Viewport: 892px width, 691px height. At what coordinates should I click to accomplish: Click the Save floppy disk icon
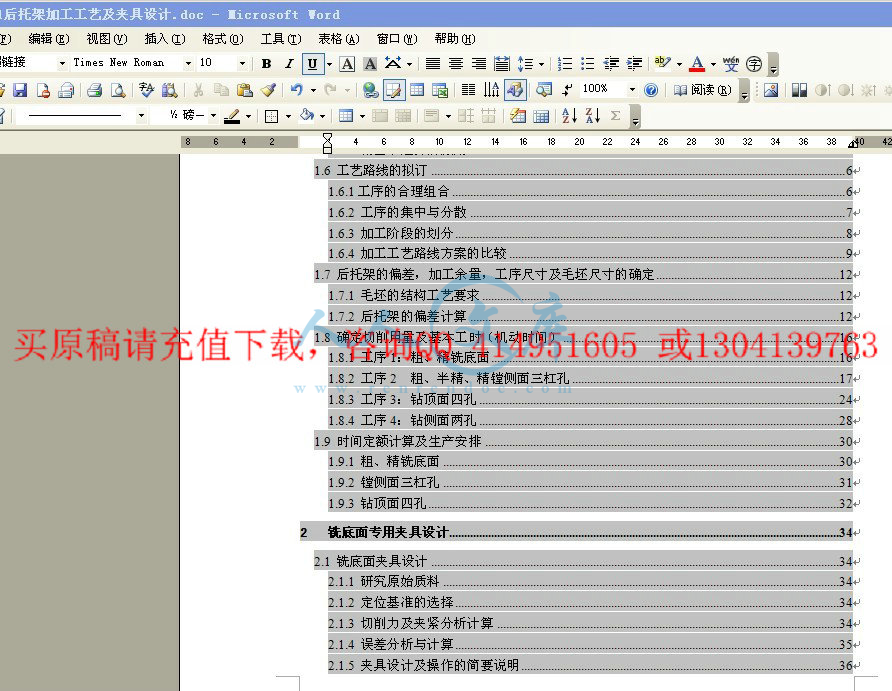tap(20, 90)
